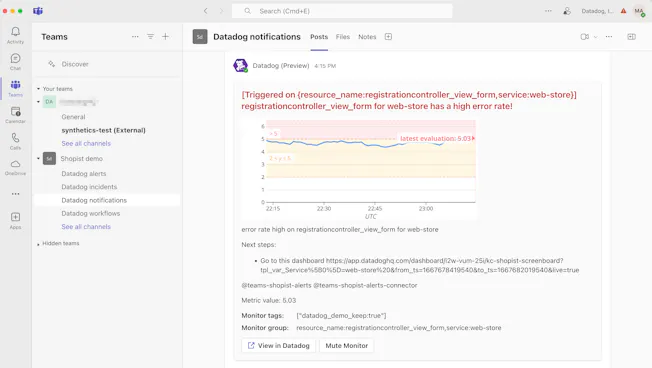Click the Datadog bot avatar

click(240, 65)
